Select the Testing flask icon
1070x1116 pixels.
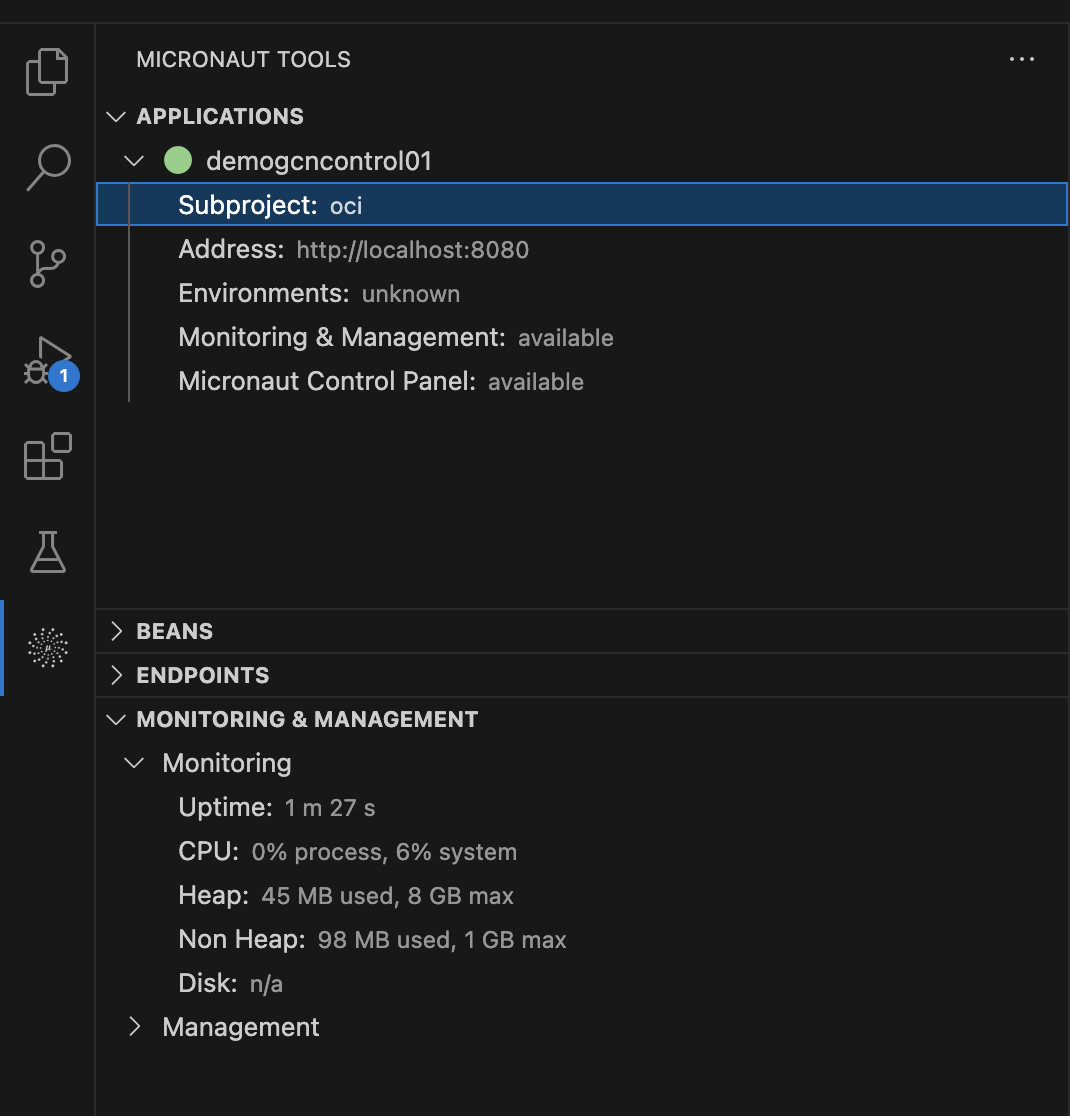[47, 552]
